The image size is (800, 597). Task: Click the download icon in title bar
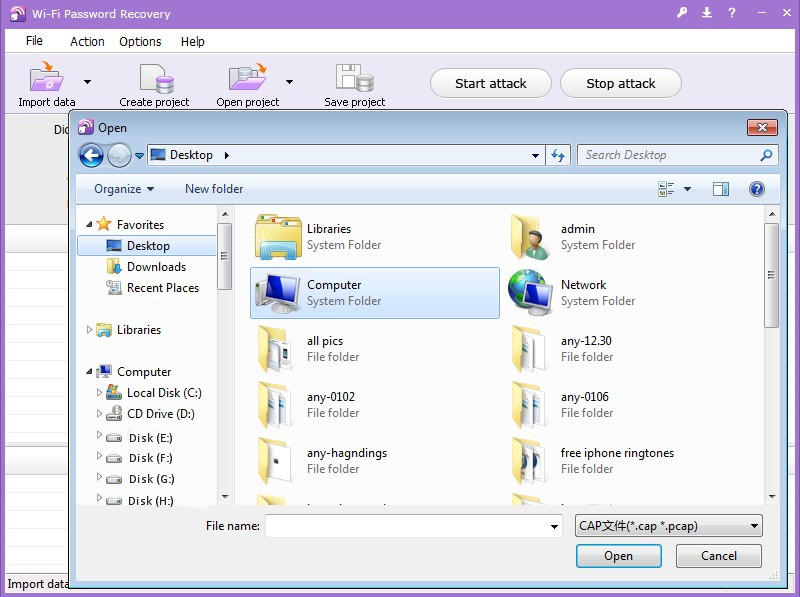(707, 13)
